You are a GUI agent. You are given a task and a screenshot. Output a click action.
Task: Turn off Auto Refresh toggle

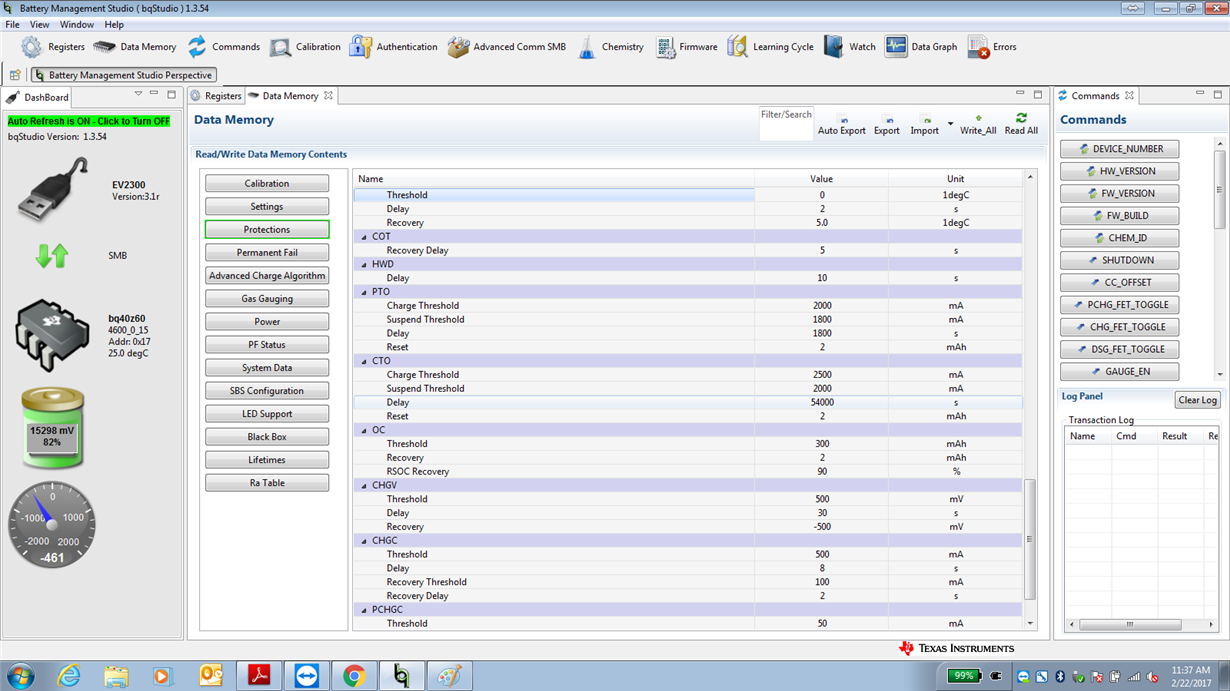point(89,121)
